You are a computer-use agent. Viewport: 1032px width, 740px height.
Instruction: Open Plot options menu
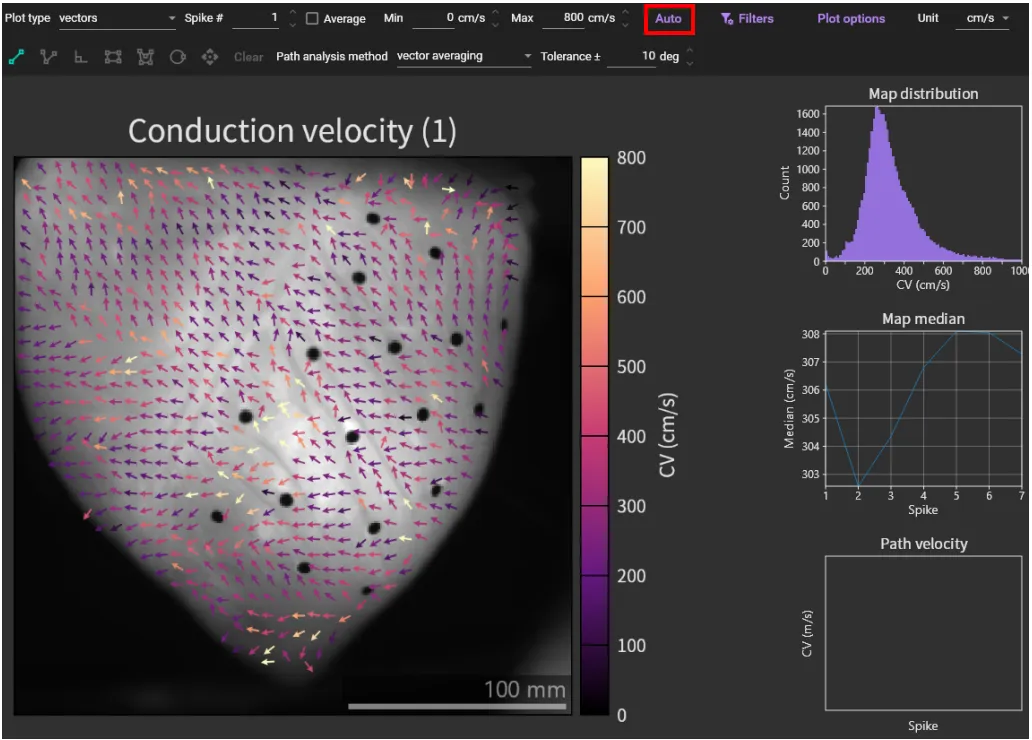(x=851, y=19)
